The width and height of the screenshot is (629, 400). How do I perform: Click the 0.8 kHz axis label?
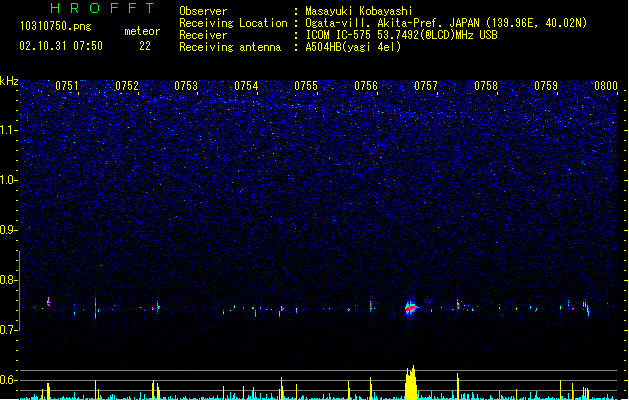coord(9,280)
